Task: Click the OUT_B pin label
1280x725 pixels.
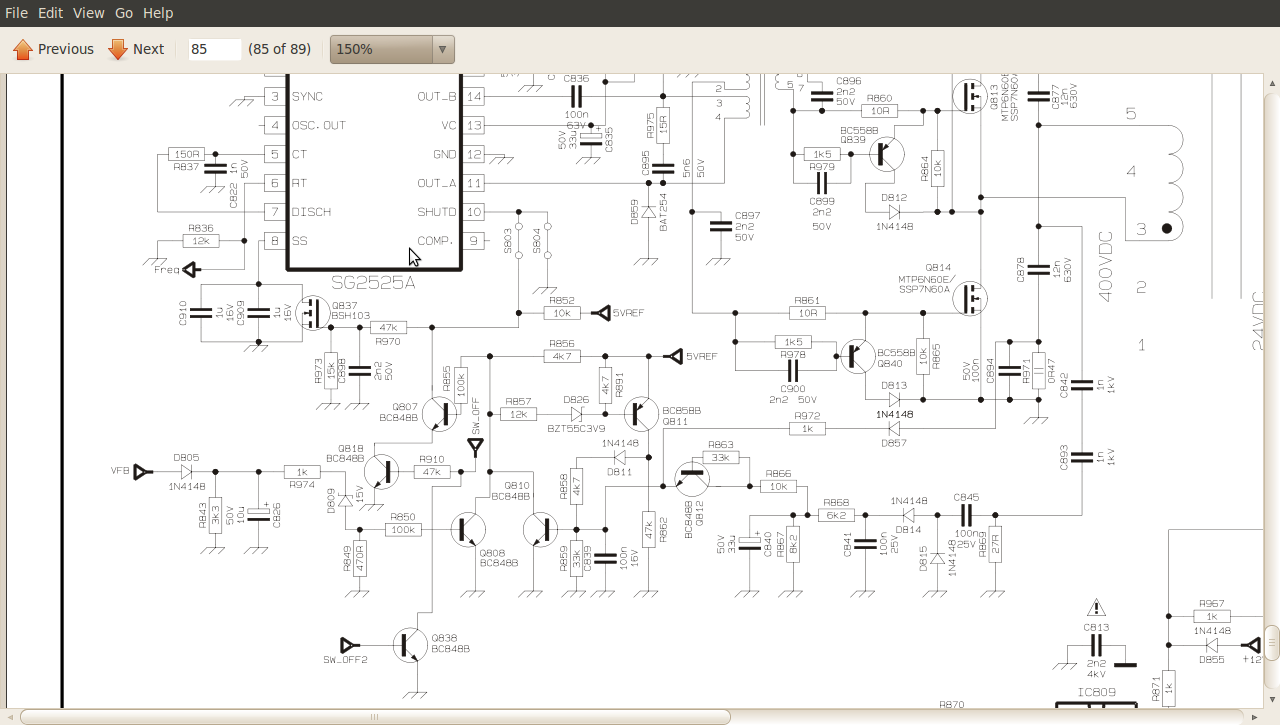Action: coord(437,96)
